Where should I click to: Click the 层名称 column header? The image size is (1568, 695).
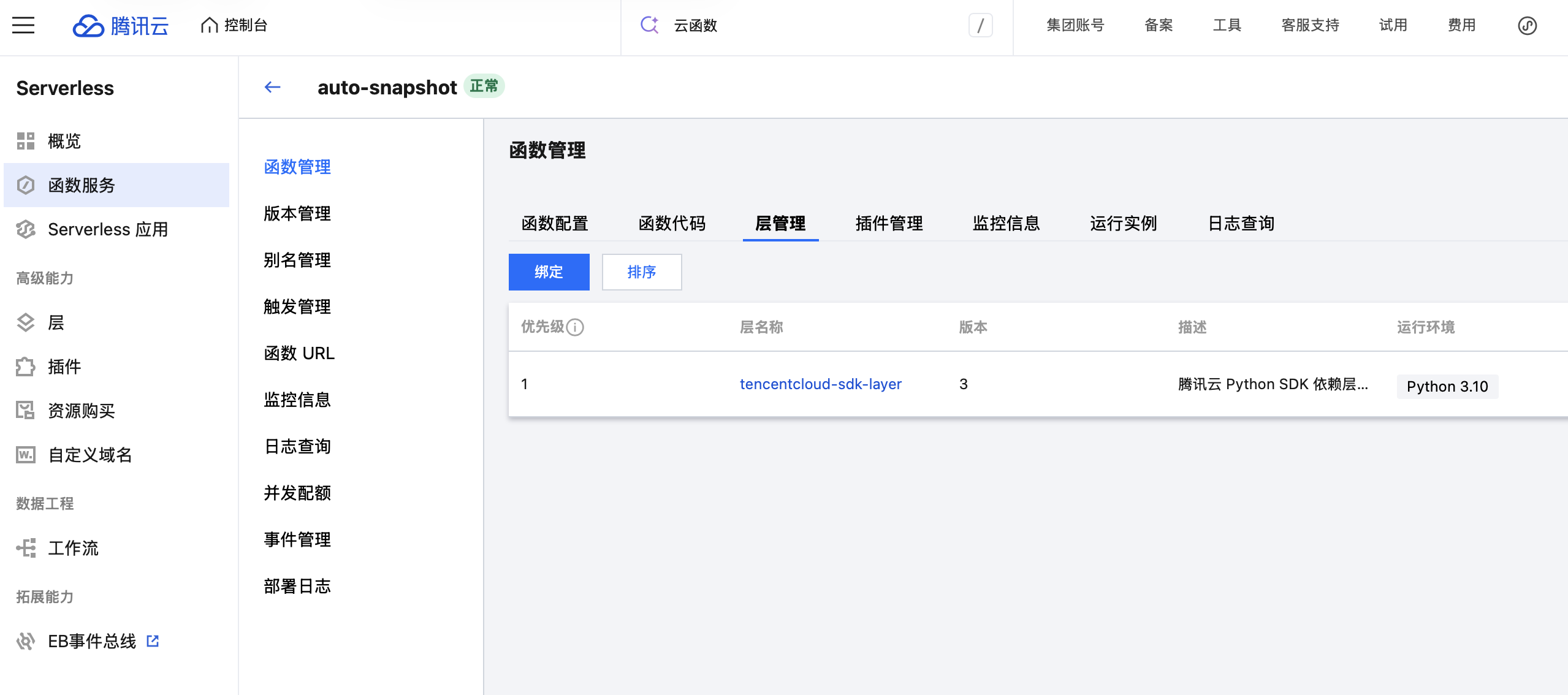[x=761, y=327]
